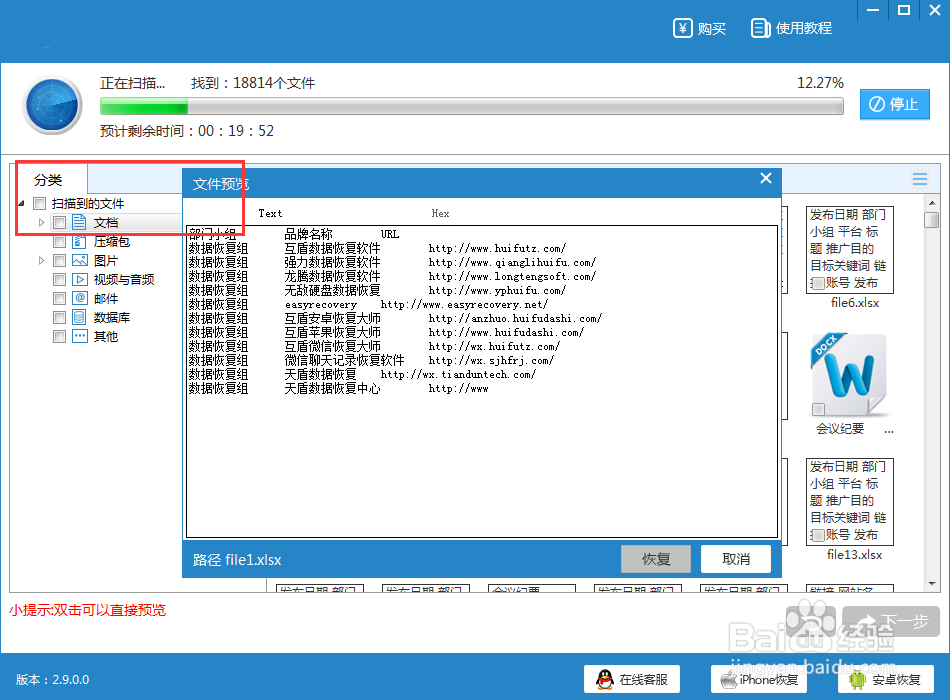Image resolution: width=950 pixels, height=700 pixels.
Task: Click the 版本：2.9.0.0 version text
Action: (52, 679)
